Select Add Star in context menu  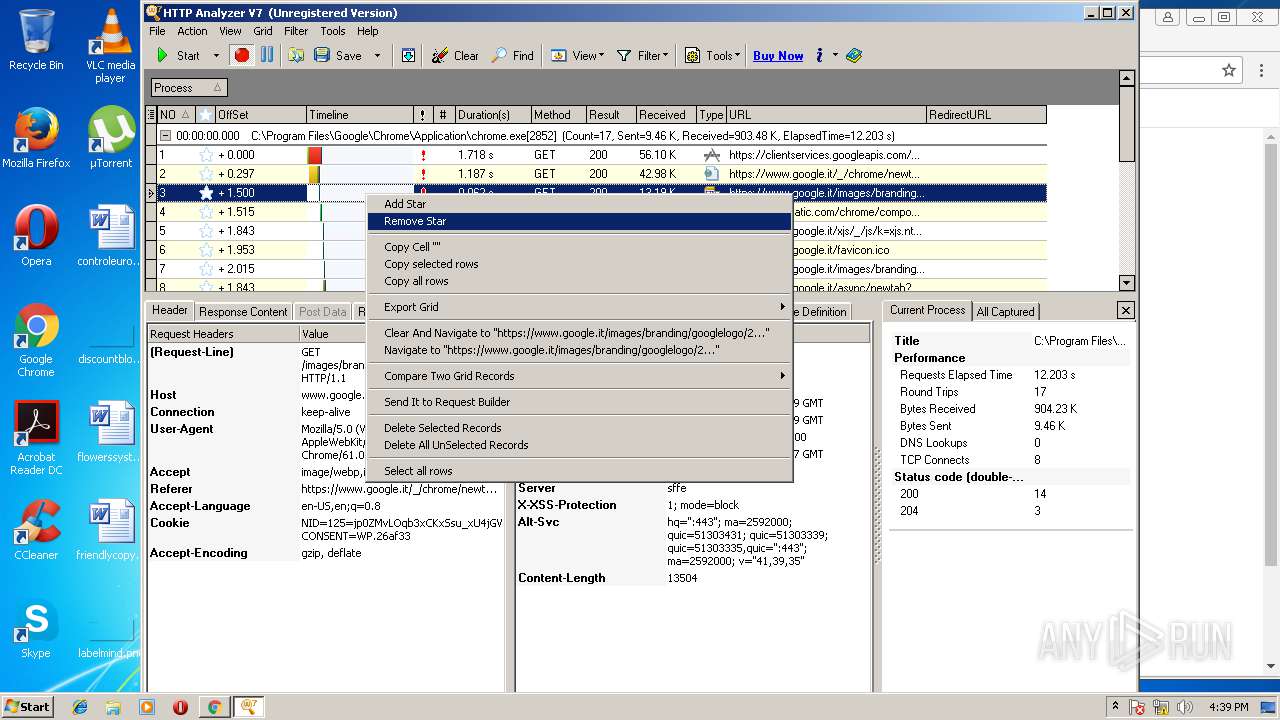pos(580,204)
